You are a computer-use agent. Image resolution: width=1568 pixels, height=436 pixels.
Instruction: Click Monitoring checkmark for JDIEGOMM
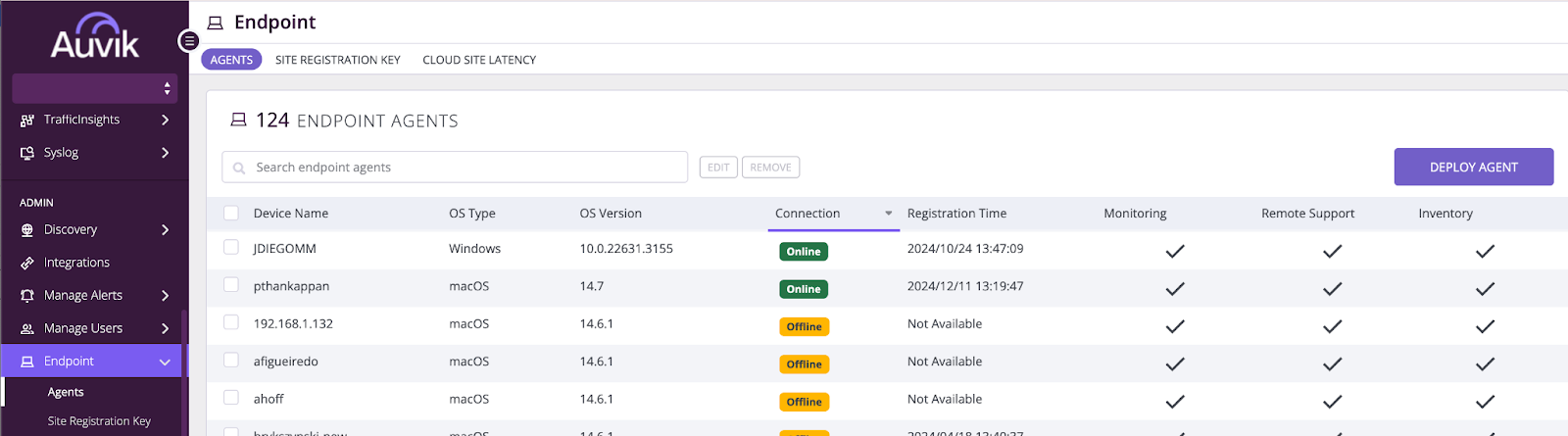pyautogui.click(x=1175, y=251)
